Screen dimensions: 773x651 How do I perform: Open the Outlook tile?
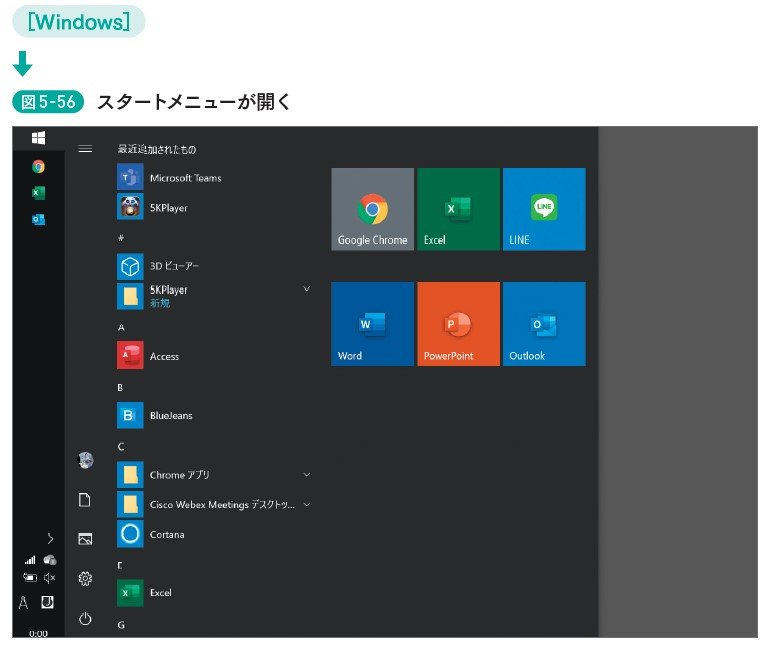pos(544,324)
